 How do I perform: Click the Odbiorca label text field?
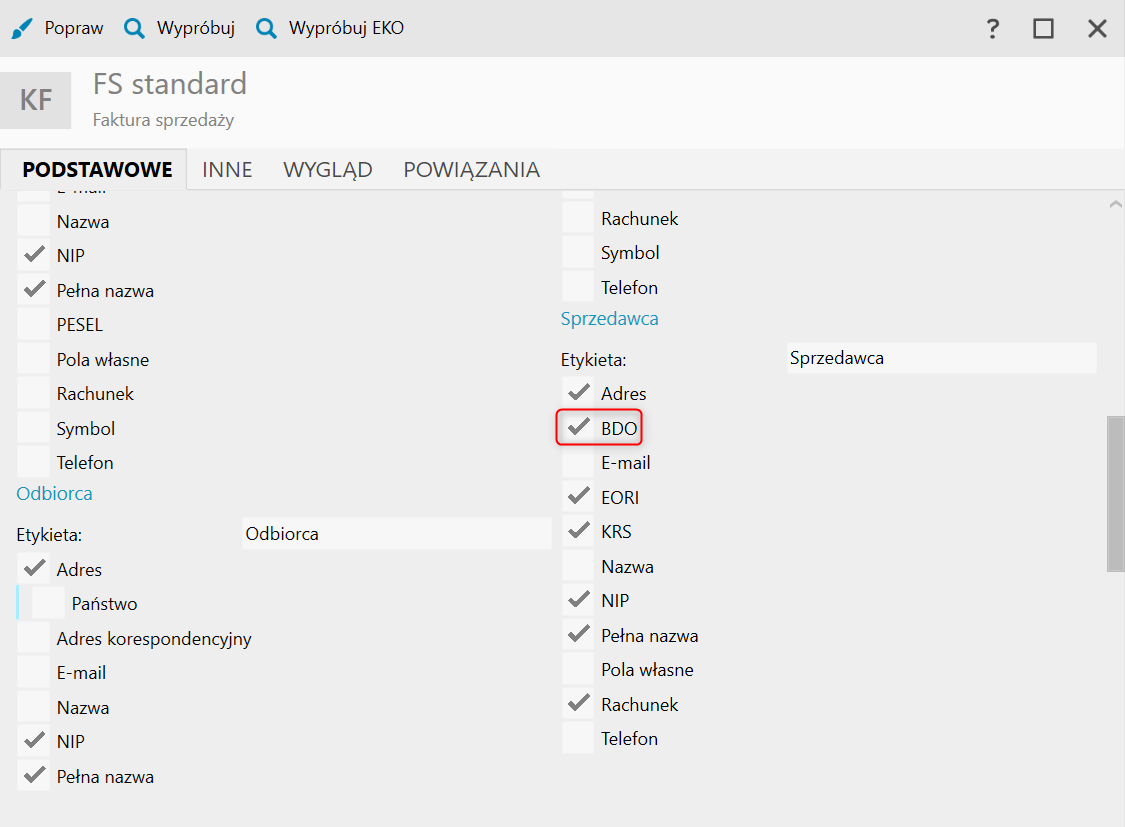[x=397, y=534]
